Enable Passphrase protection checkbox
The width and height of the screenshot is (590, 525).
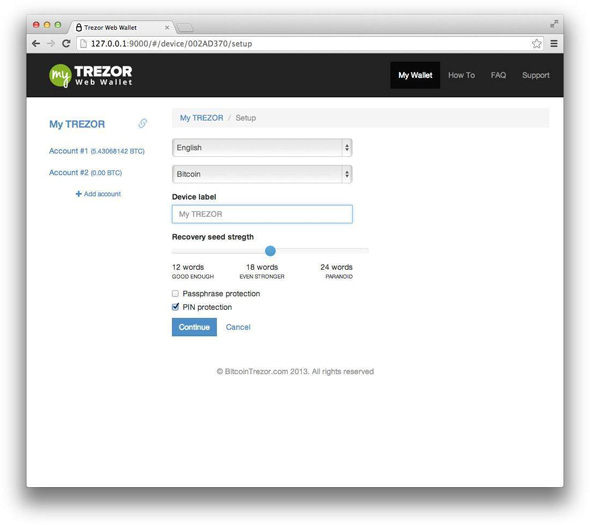click(175, 294)
